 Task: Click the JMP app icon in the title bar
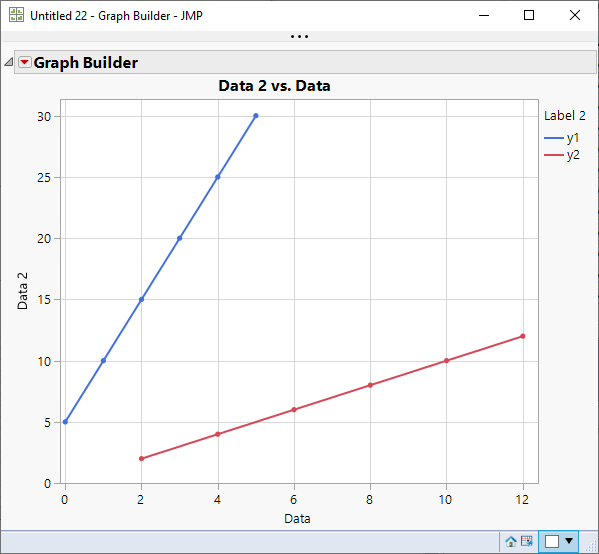pyautogui.click(x=16, y=15)
